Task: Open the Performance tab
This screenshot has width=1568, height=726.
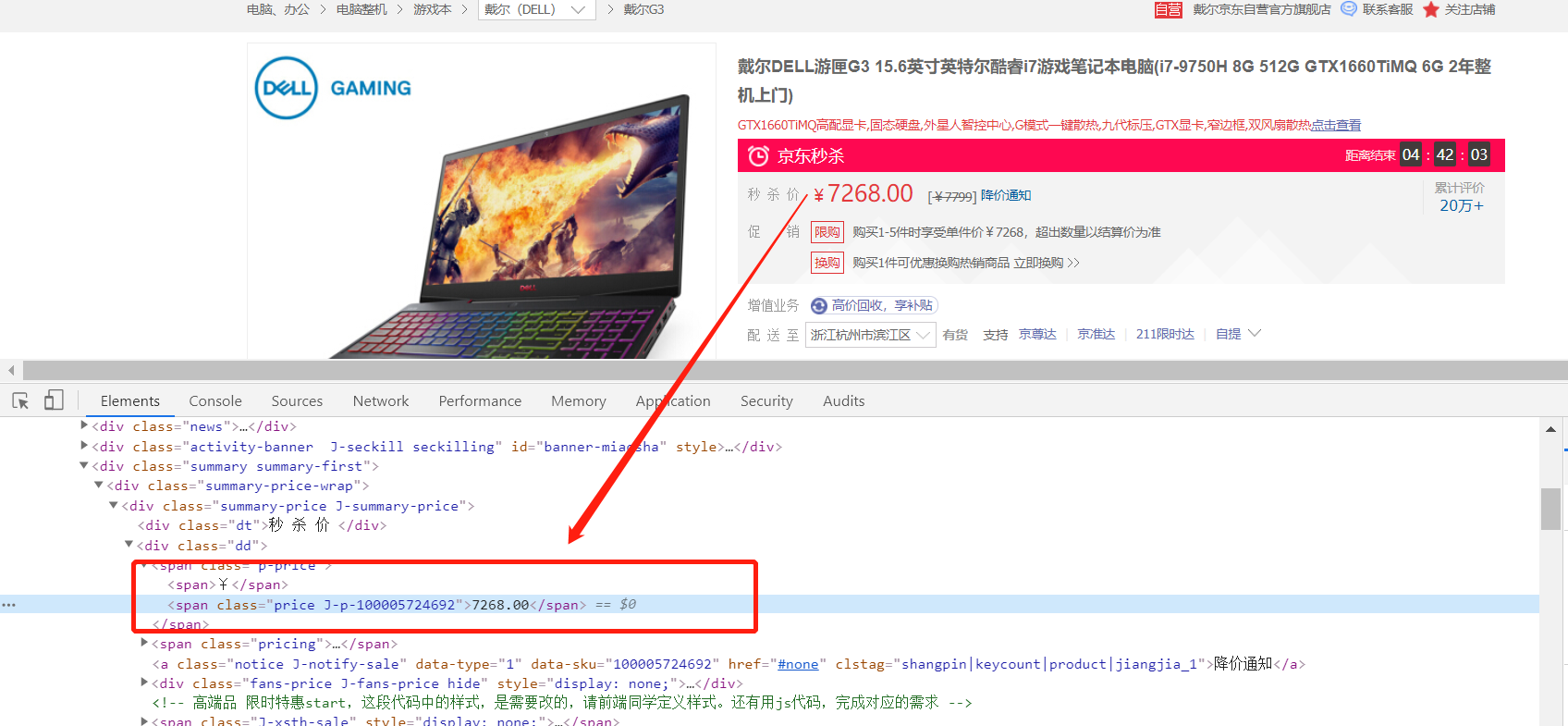Action: point(480,400)
